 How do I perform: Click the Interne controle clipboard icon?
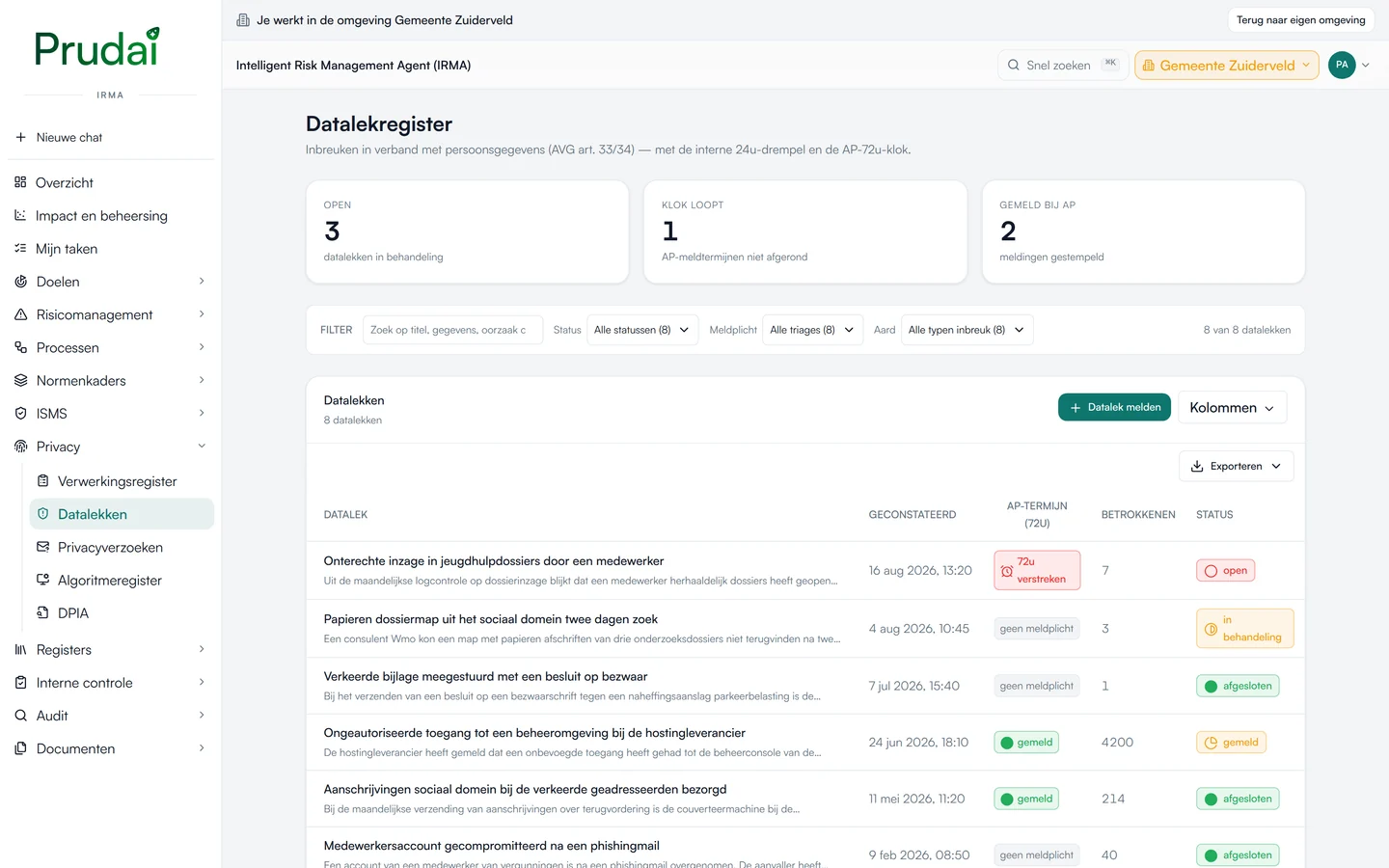(x=20, y=682)
